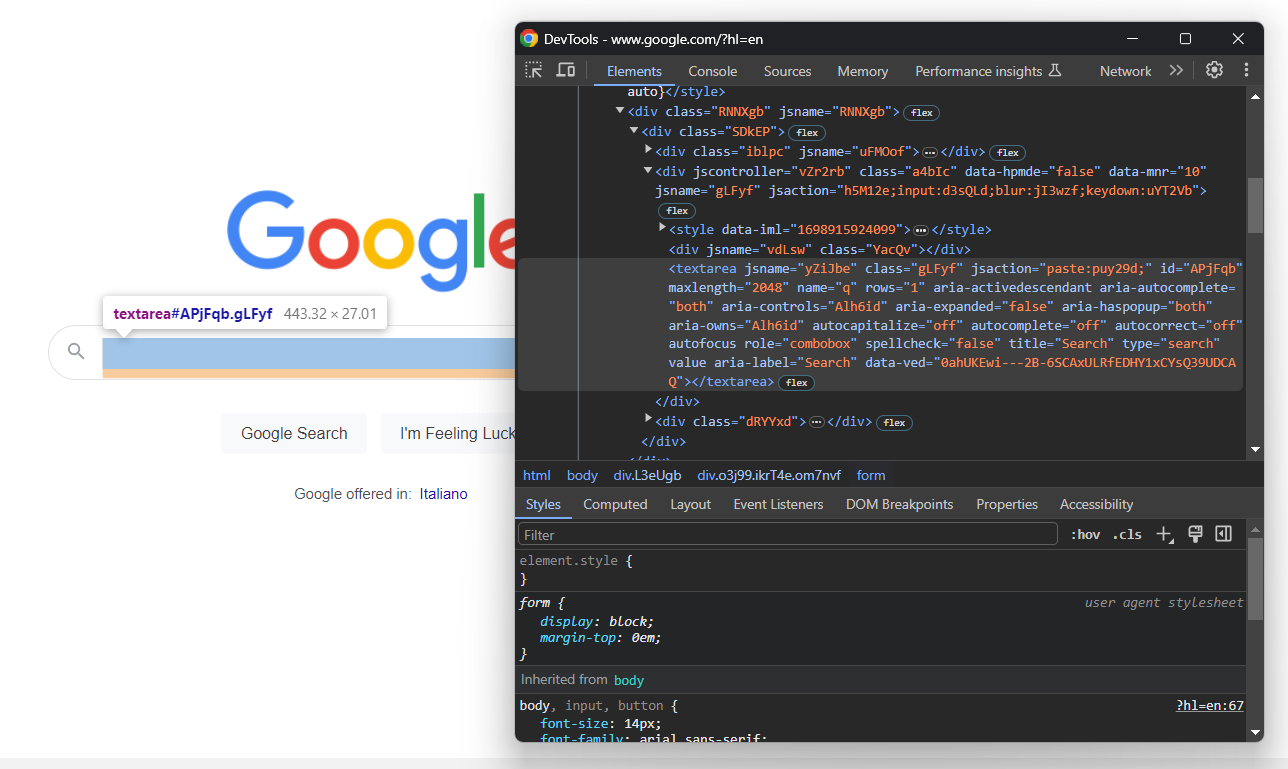This screenshot has width=1288, height=769.
Task: Collapse the div class RNNXgb node
Action: pos(620,111)
